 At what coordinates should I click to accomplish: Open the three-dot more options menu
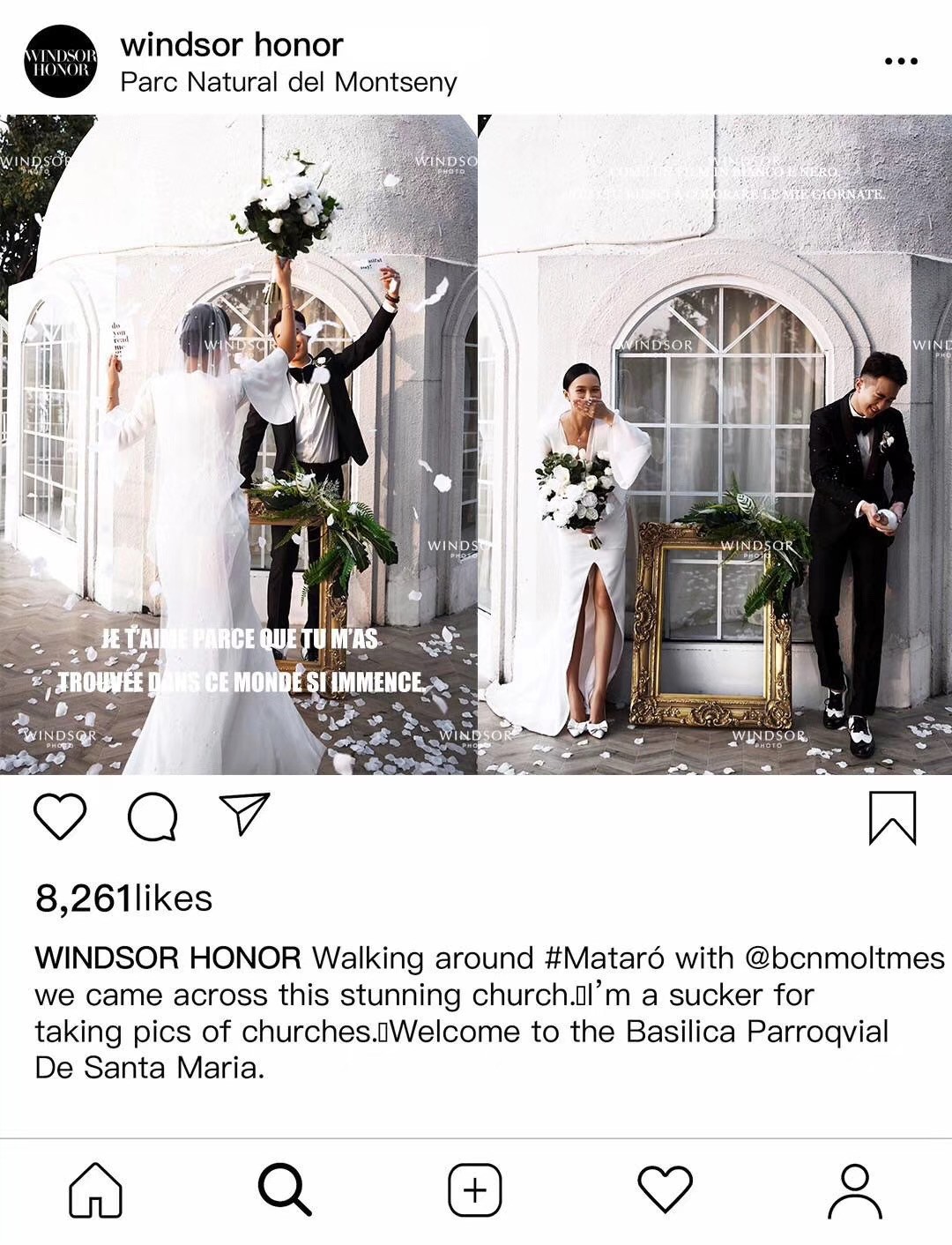coord(900,61)
